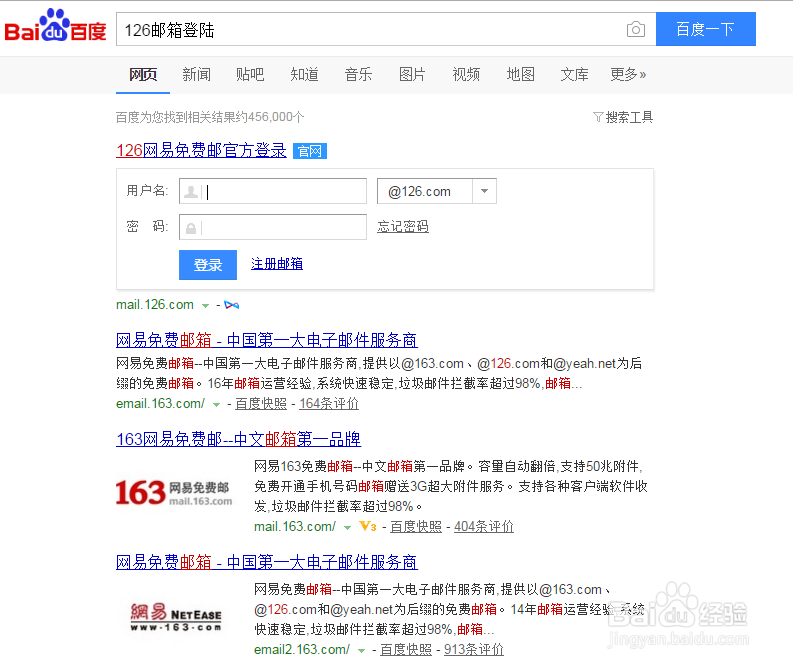Expand the arrow next to email.163.com/
Image resolution: width=793 pixels, height=667 pixels.
pos(216,405)
